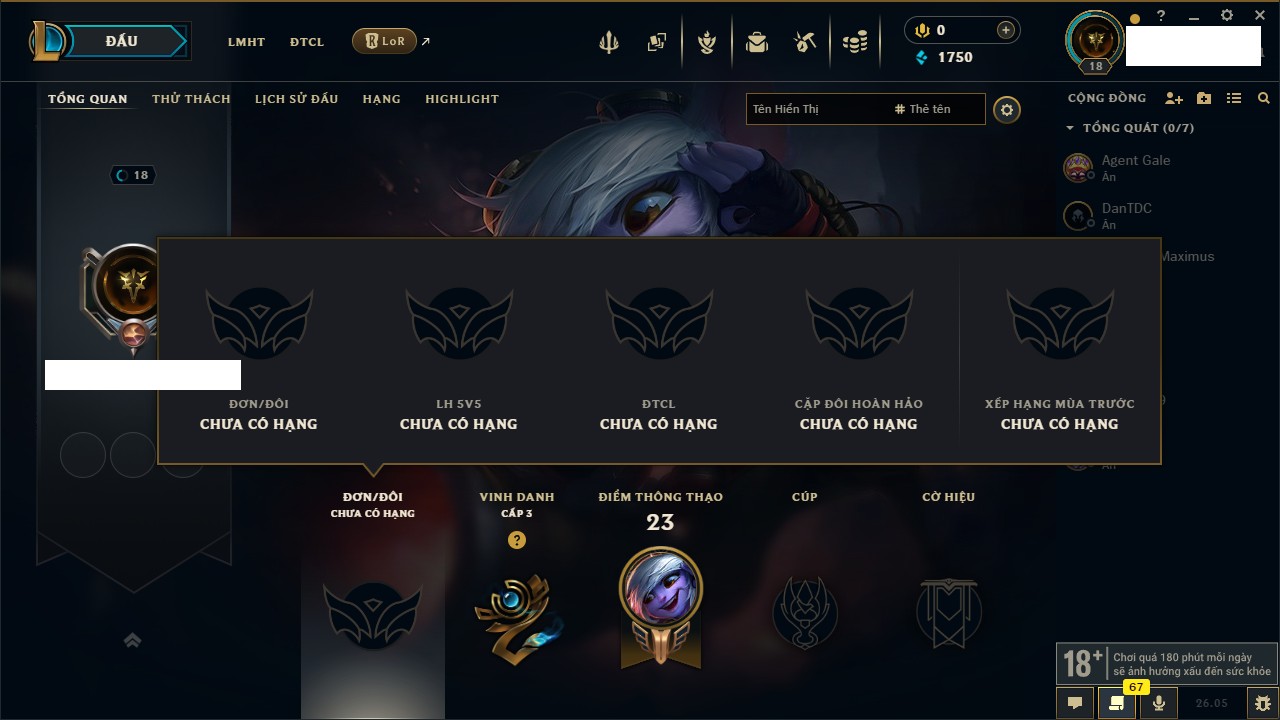Expand the profile banner up chevron
Screen dimensions: 1280x720
[132, 640]
